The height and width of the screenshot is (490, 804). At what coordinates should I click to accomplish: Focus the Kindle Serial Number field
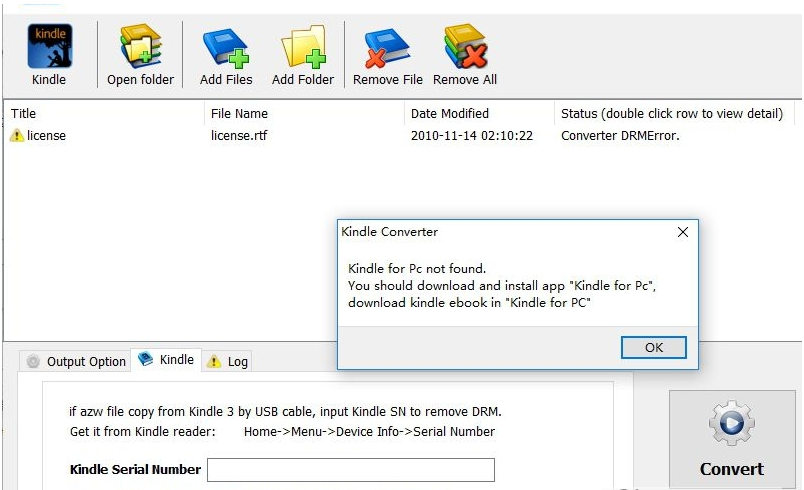pyautogui.click(x=351, y=470)
